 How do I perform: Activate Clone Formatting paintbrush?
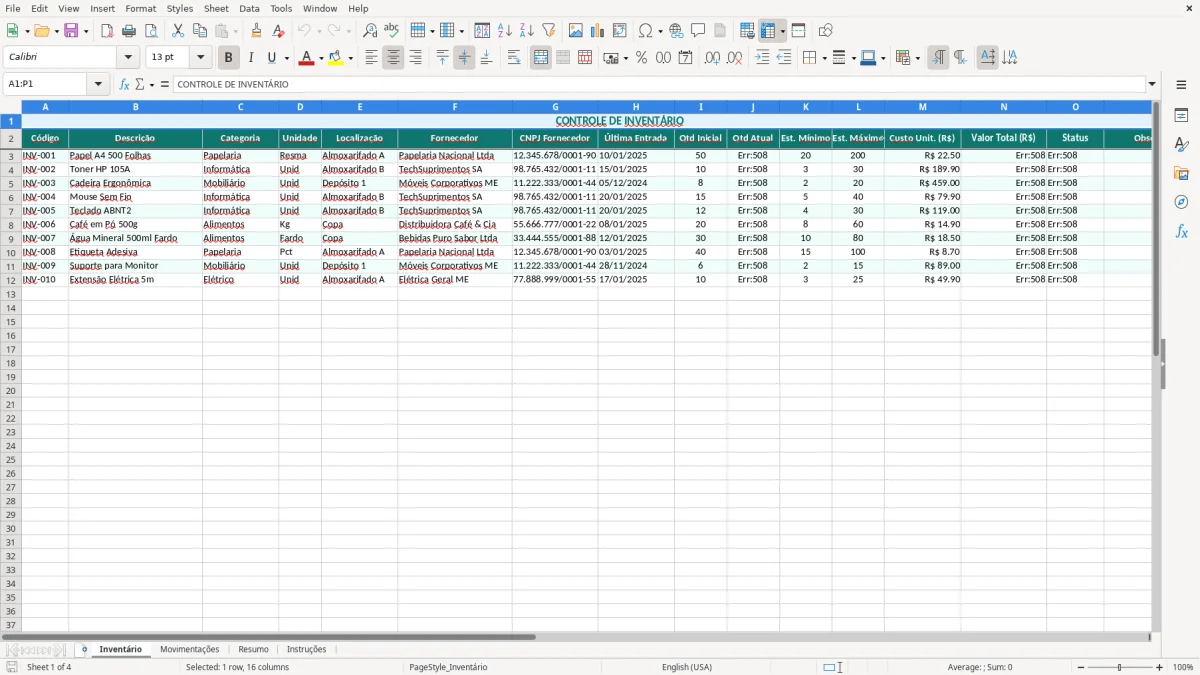tap(257, 31)
